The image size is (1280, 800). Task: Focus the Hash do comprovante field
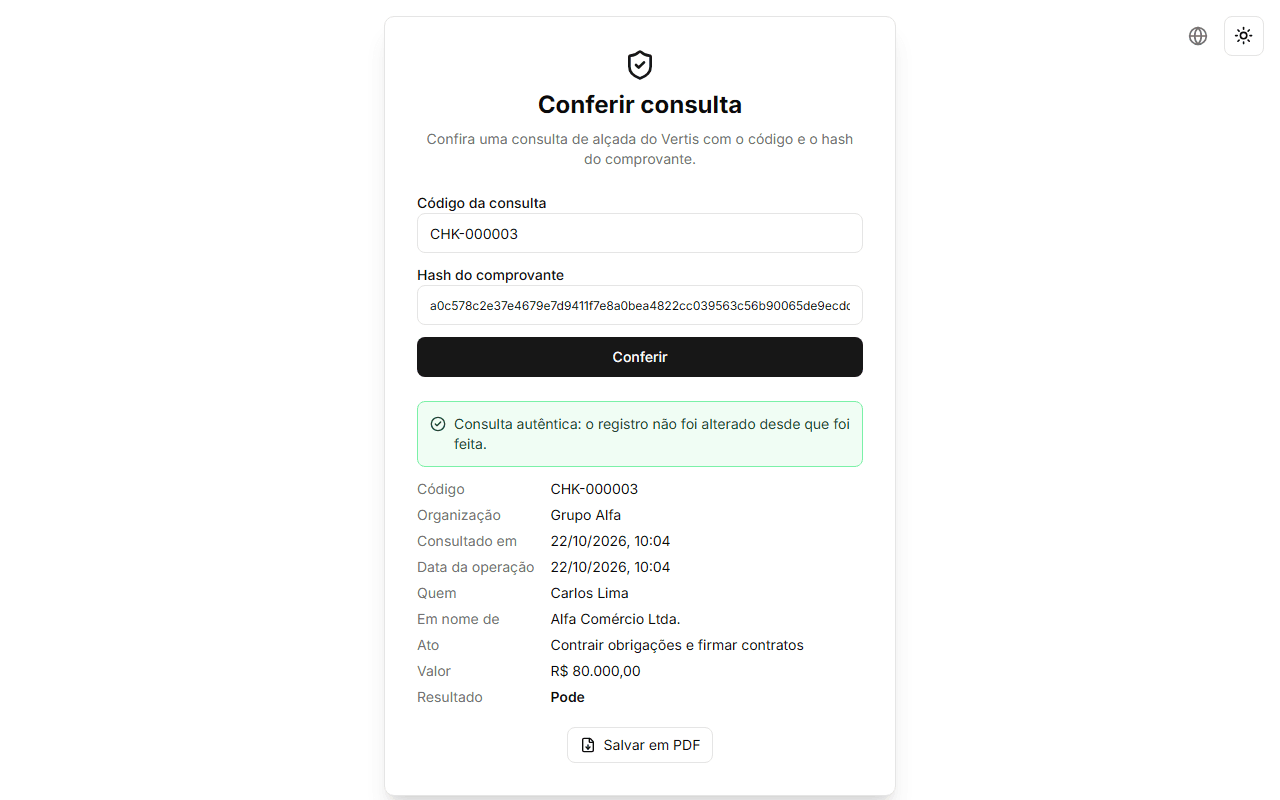coord(640,305)
